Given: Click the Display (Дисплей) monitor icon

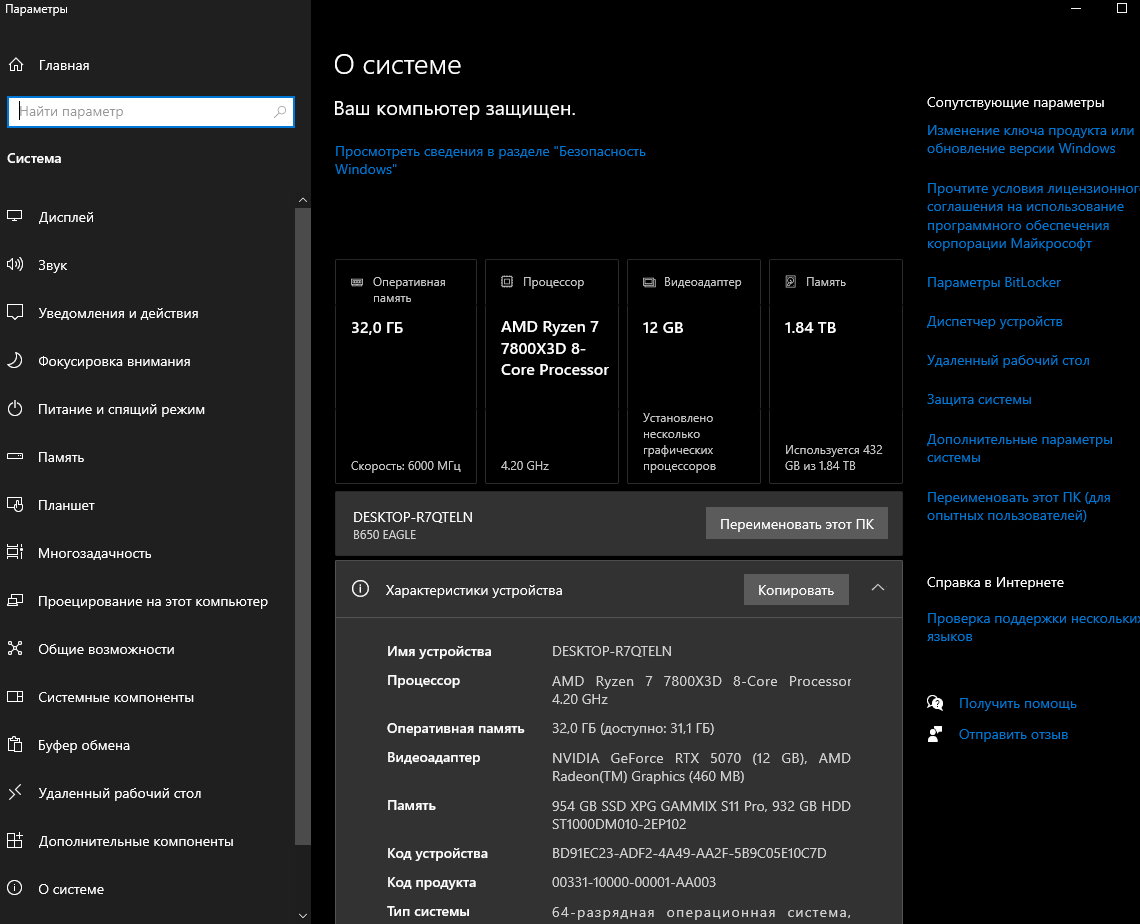Looking at the screenshot, I should point(15,217).
